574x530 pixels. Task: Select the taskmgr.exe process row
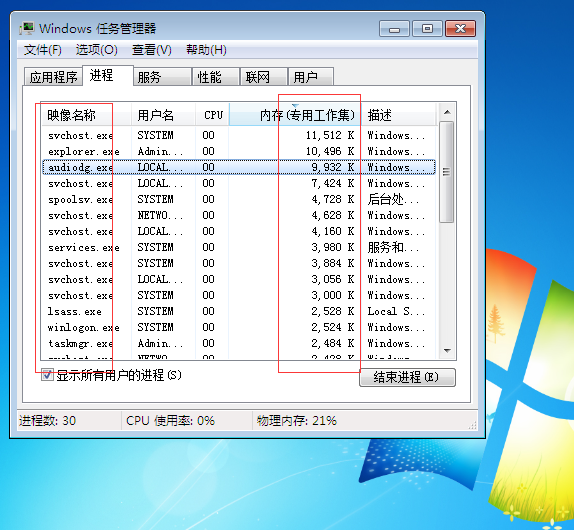238,343
